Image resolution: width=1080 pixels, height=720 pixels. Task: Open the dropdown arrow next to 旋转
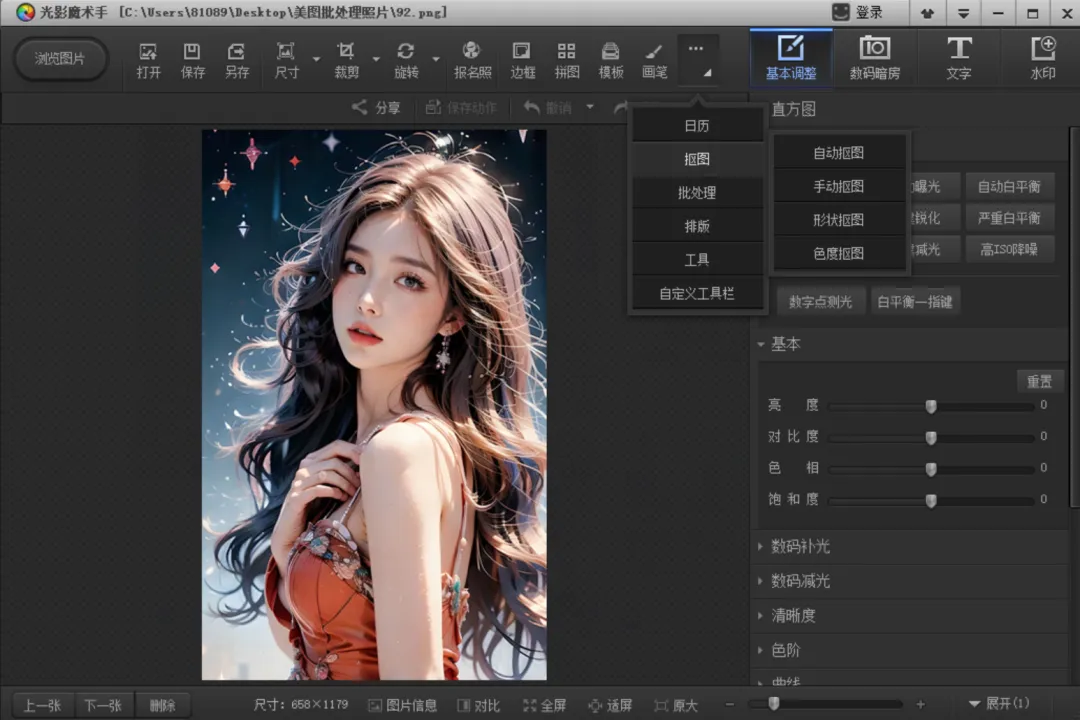point(436,59)
